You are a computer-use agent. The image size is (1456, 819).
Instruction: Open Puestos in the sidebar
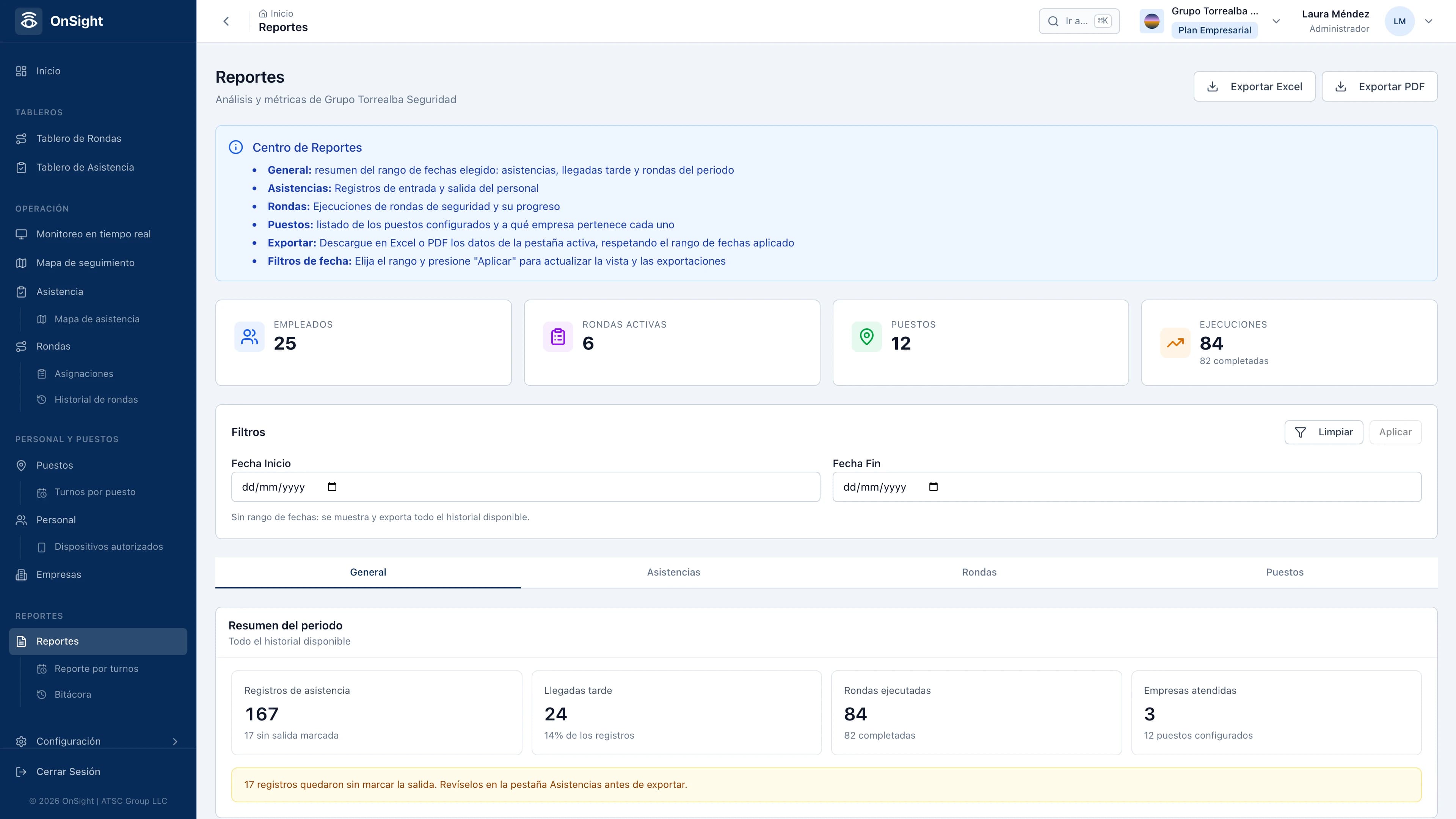tap(98, 465)
